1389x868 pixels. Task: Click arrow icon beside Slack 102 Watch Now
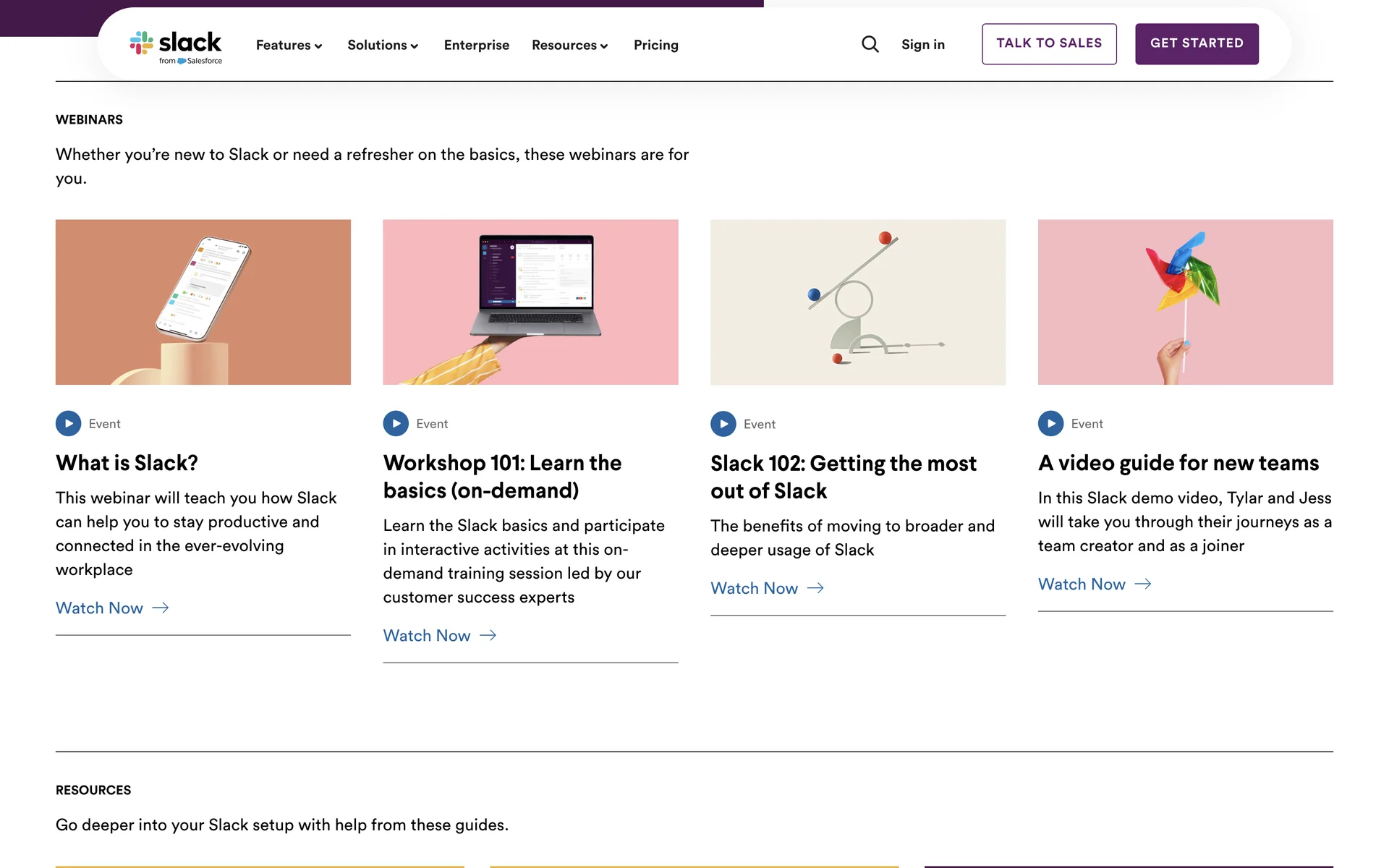tap(815, 588)
